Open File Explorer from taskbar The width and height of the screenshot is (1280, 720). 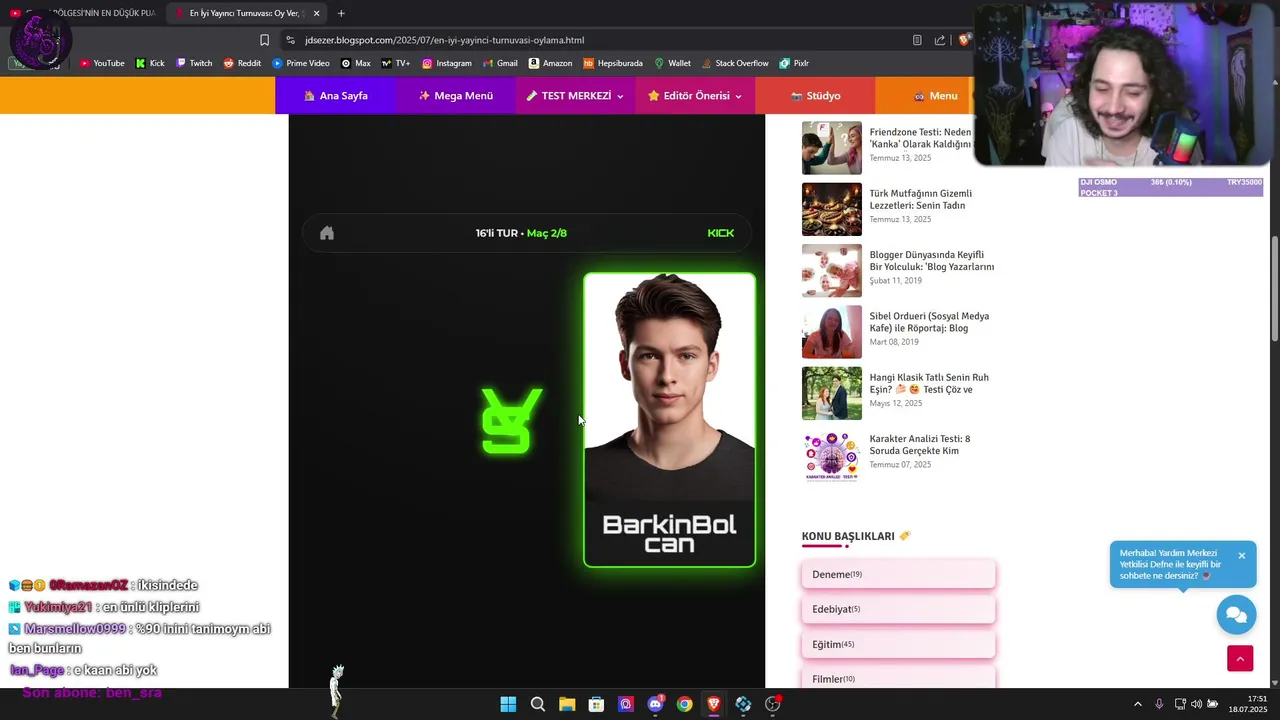point(567,704)
